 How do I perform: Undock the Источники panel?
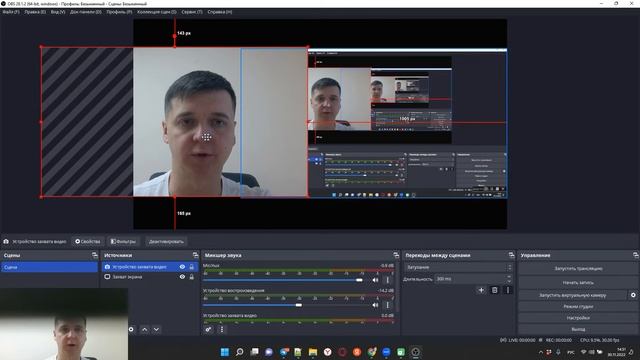[x=196, y=255]
